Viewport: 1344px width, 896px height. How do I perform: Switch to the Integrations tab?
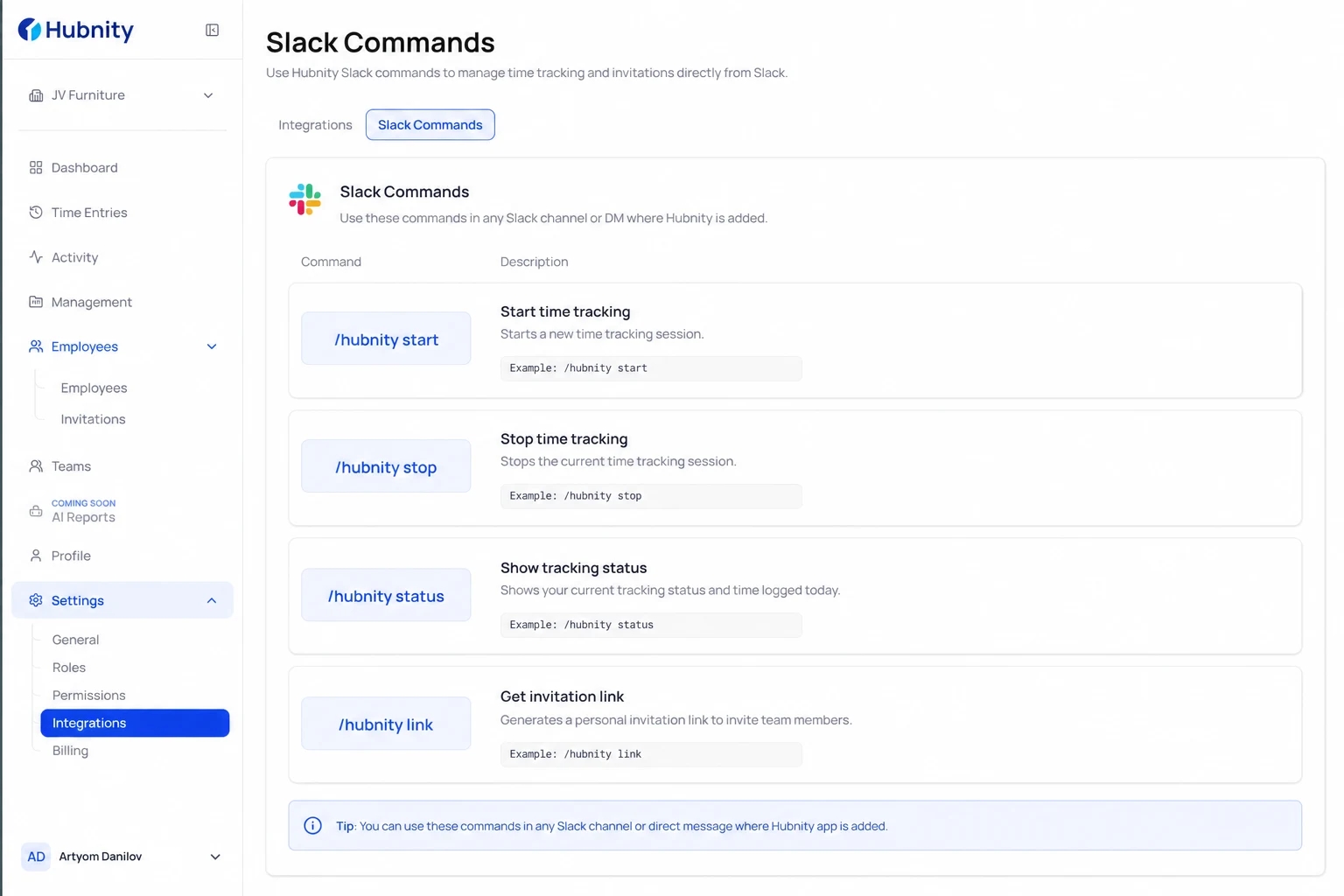(x=315, y=125)
